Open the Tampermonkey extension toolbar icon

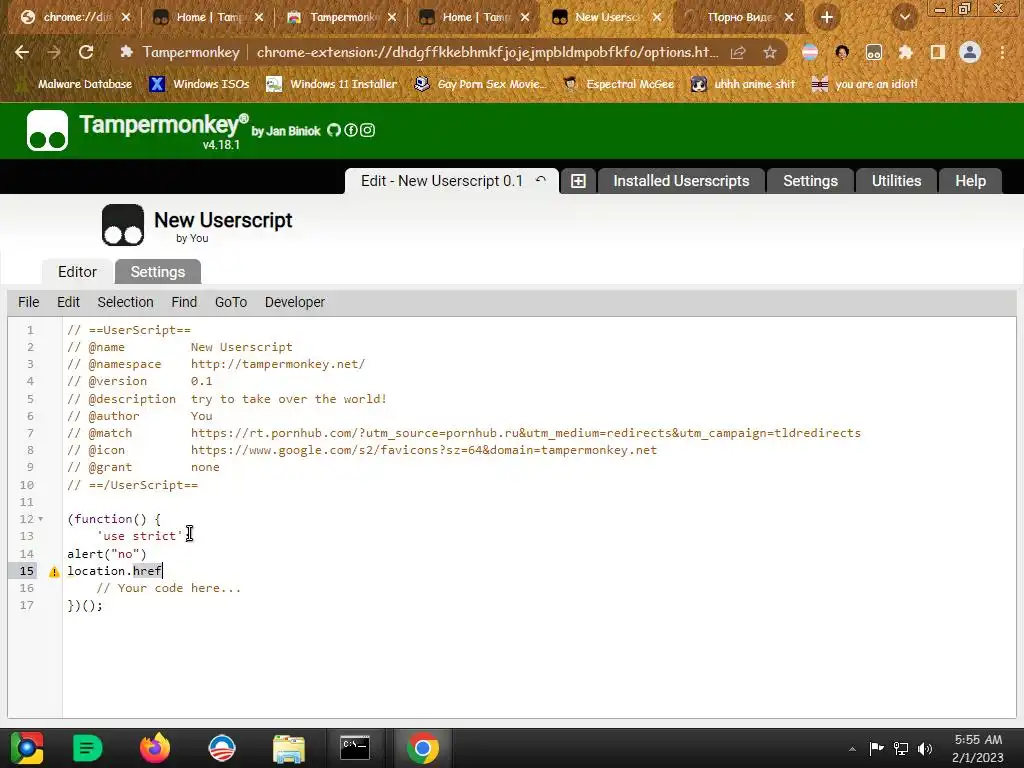(874, 52)
